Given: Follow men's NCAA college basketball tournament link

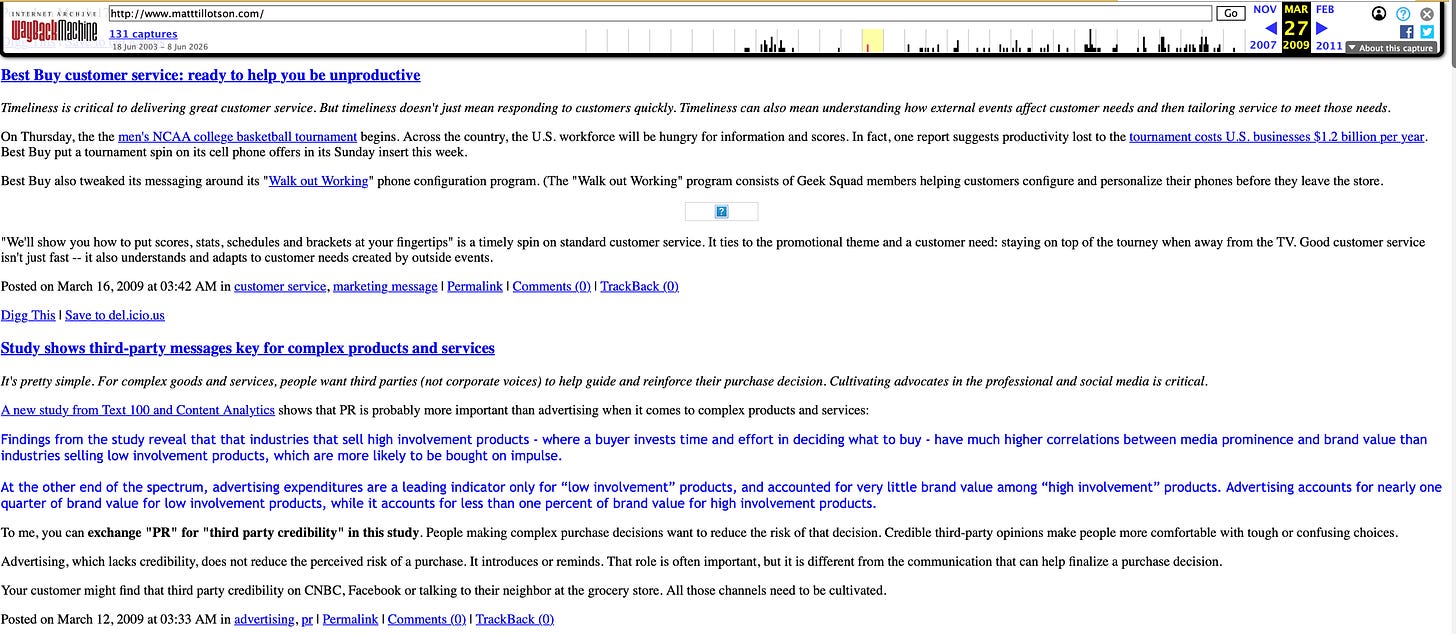Looking at the screenshot, I should click(237, 137).
